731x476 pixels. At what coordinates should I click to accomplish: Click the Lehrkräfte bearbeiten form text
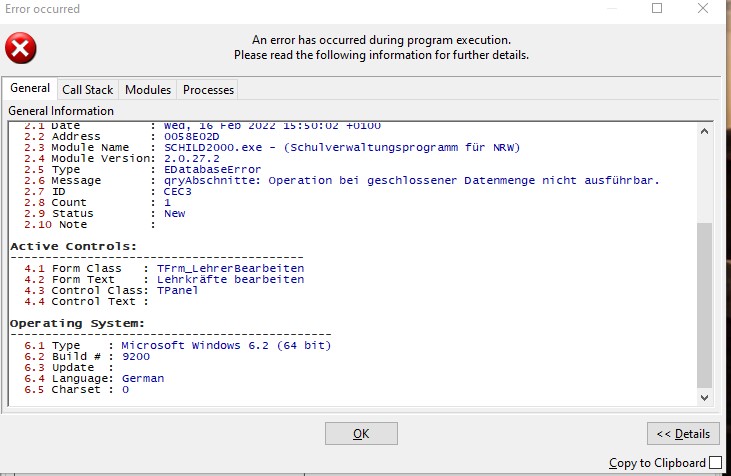(230, 279)
